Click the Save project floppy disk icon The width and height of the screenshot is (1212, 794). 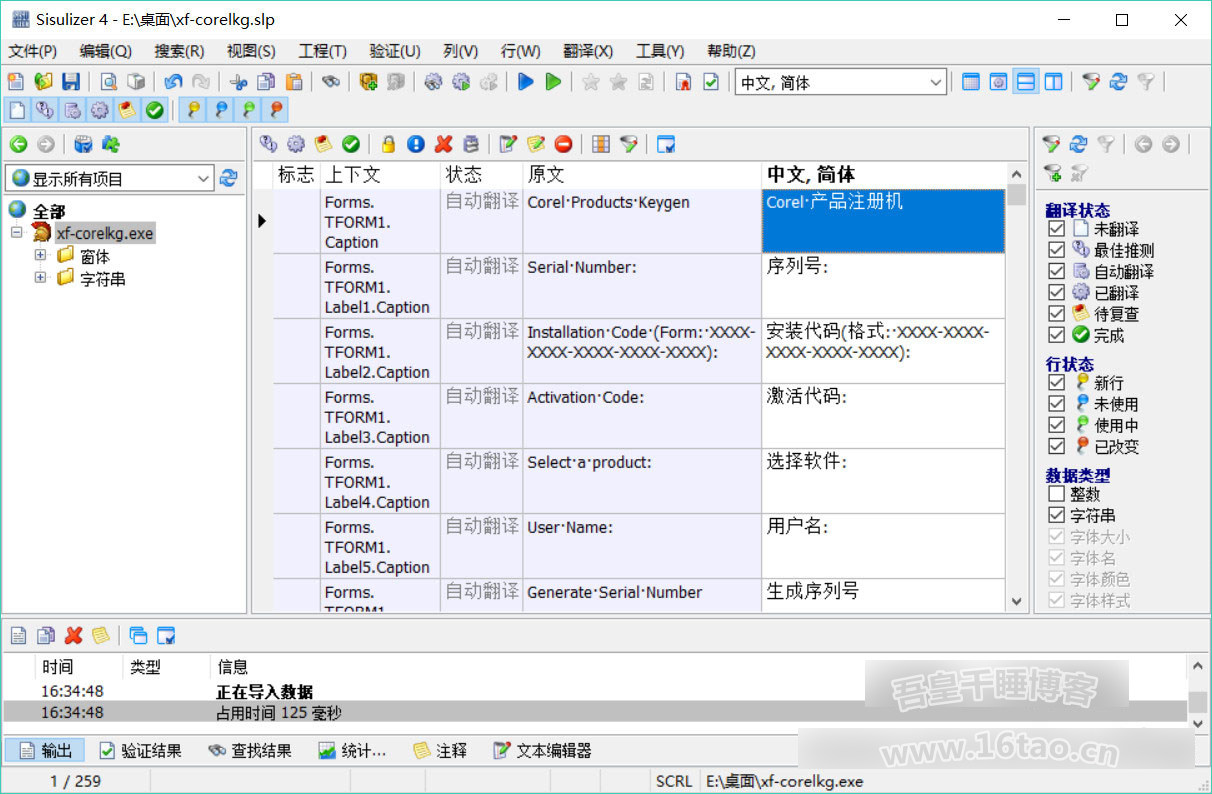pyautogui.click(x=71, y=82)
